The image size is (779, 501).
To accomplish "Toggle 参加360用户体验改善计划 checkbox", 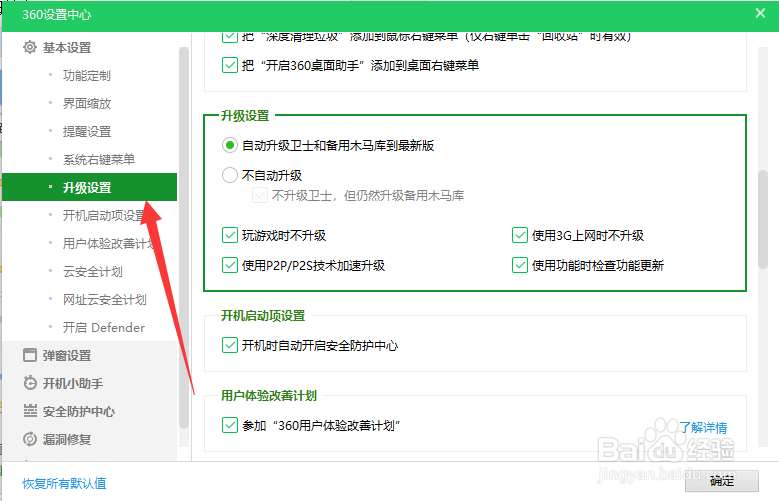I will (230, 425).
